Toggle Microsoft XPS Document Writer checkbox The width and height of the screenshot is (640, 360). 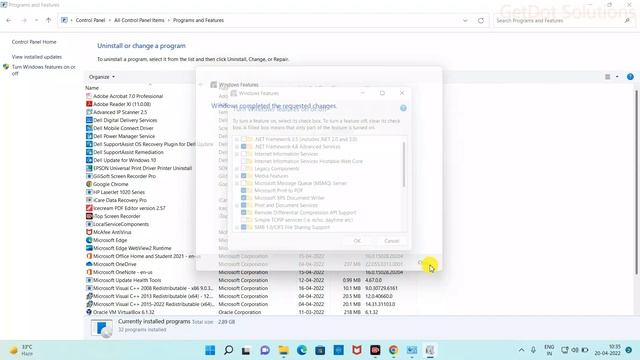pos(244,198)
